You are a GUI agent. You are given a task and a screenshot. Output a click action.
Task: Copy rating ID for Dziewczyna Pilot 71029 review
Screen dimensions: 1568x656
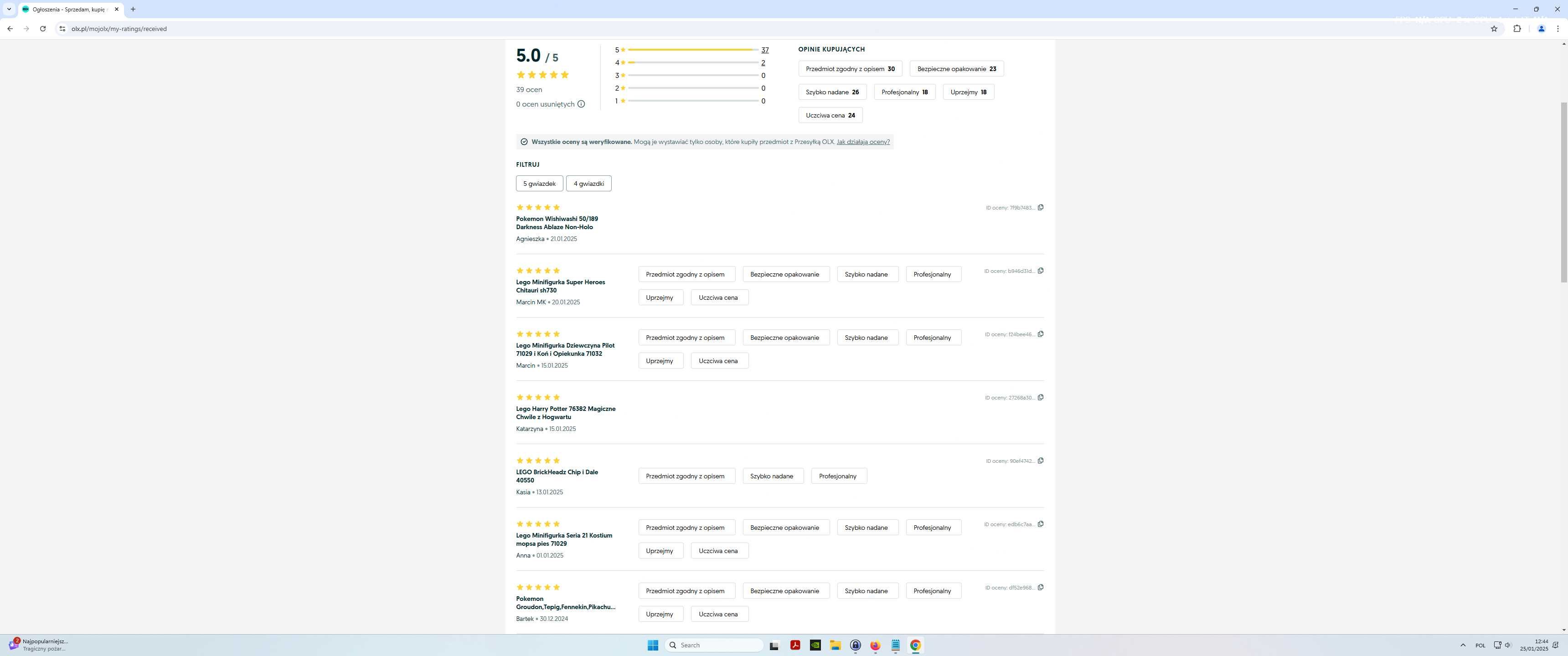1040,334
